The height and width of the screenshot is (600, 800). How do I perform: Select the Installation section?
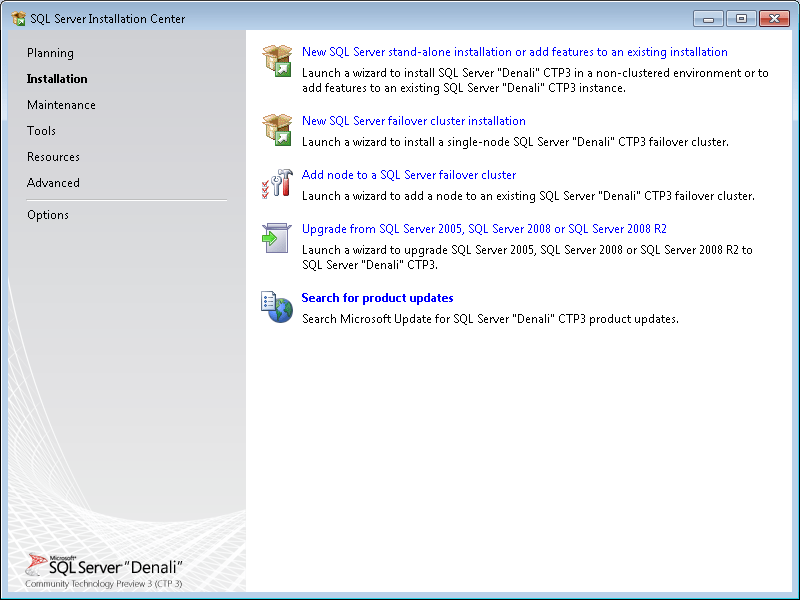coord(57,79)
